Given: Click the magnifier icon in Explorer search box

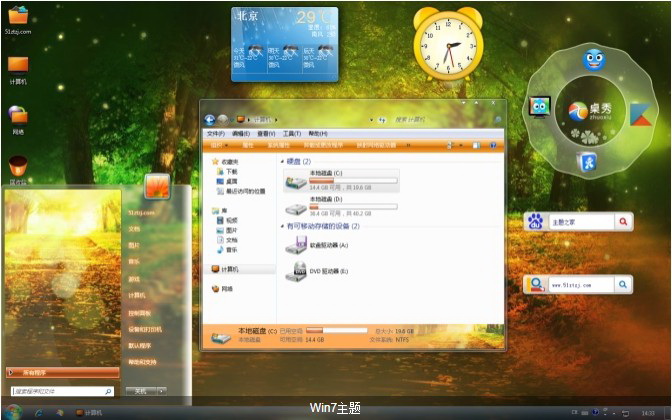Looking at the screenshot, I should pyautogui.click(x=498, y=120).
